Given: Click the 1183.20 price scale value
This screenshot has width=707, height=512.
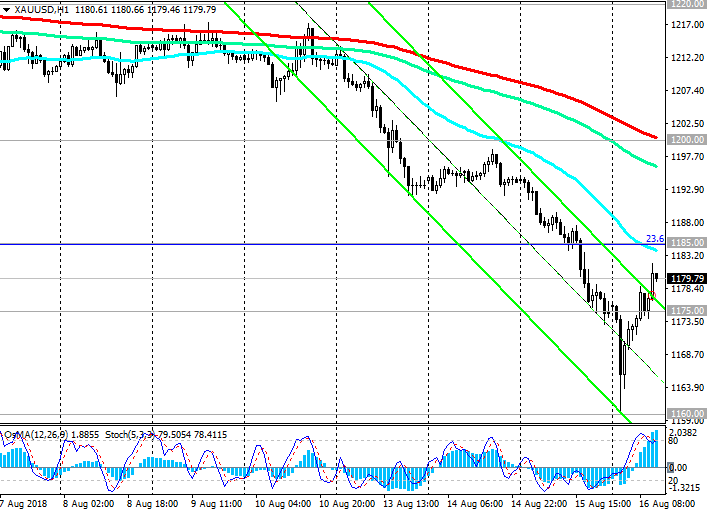Looking at the screenshot, I should click(x=687, y=256).
